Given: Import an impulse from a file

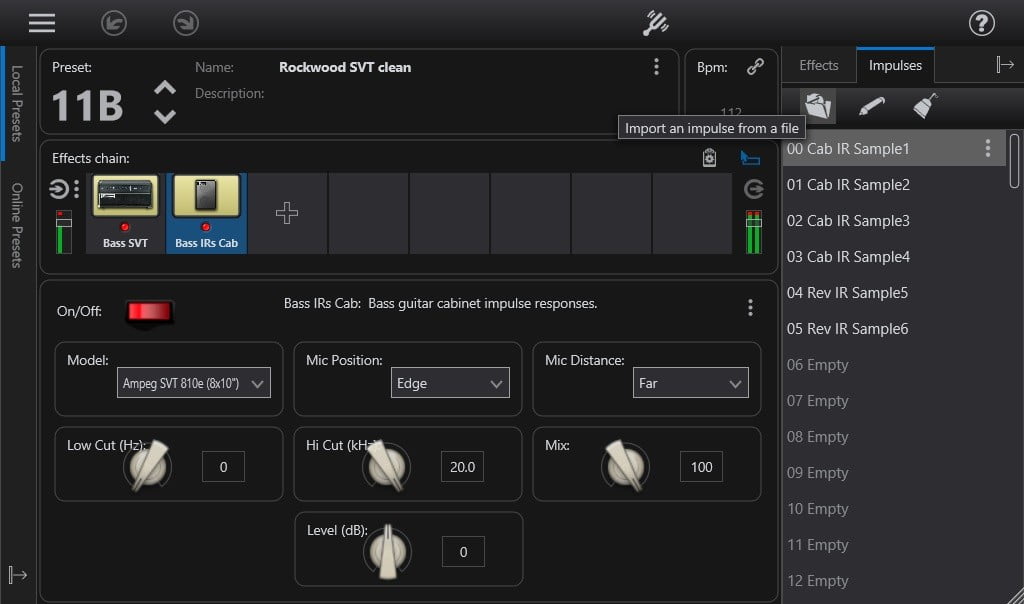Looking at the screenshot, I should tap(818, 105).
